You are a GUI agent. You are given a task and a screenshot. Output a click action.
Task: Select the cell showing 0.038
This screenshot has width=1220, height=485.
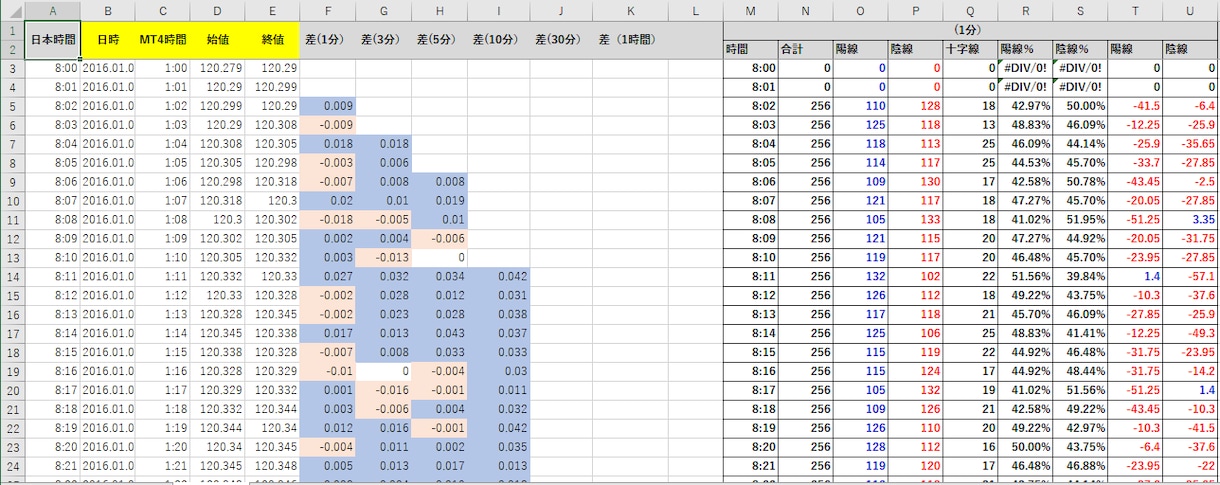tap(498, 314)
